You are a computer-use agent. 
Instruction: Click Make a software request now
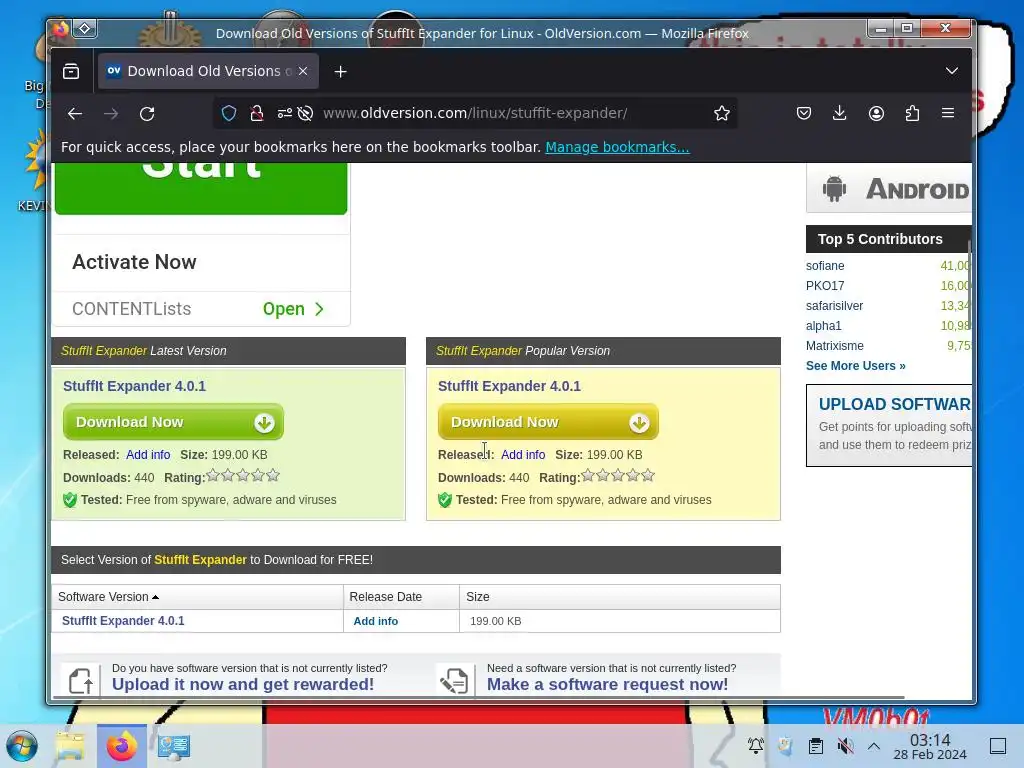point(607,684)
